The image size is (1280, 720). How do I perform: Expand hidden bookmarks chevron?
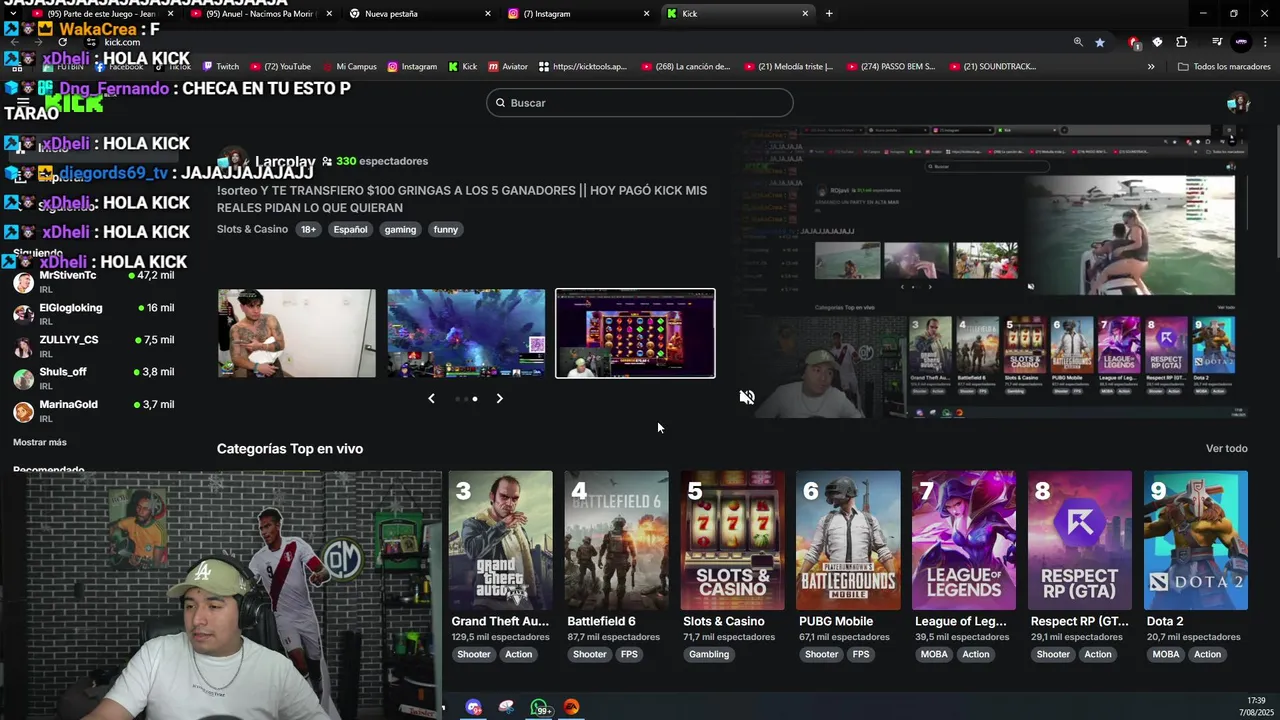(1151, 67)
